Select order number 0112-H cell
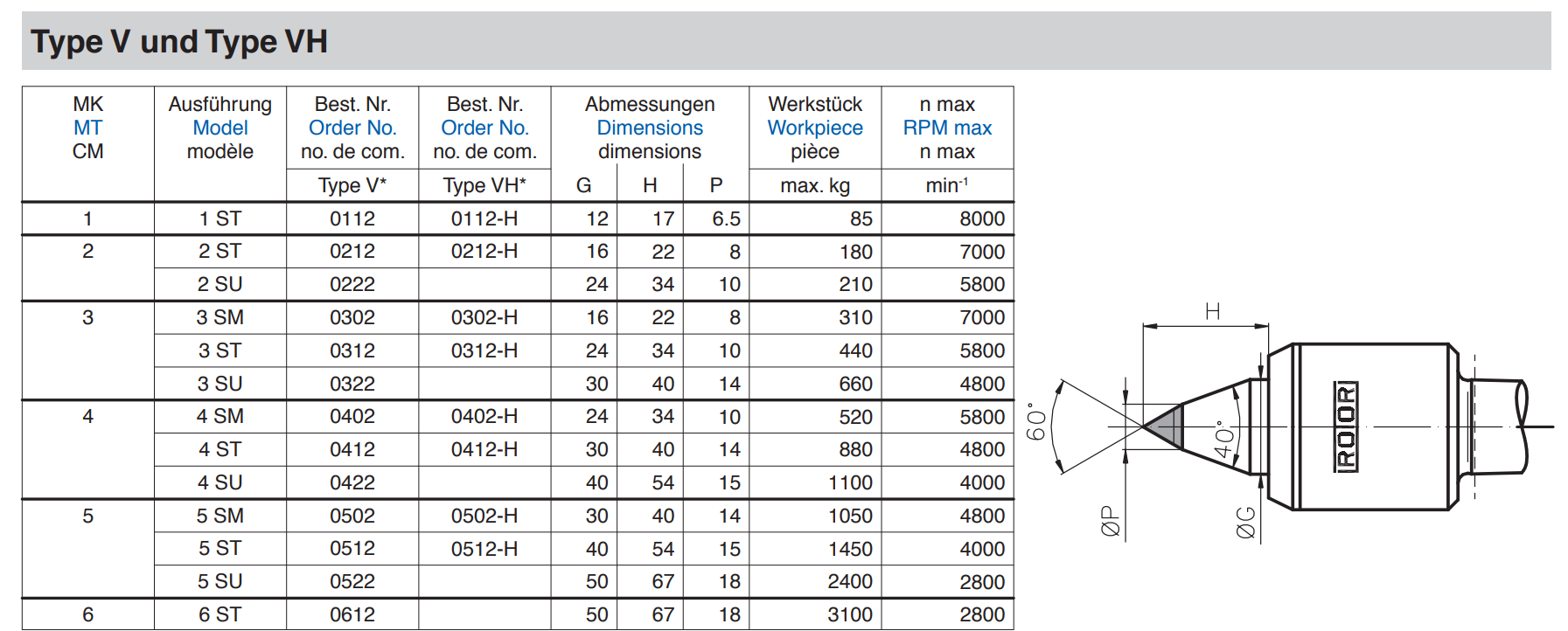This screenshot has width=1568, height=631. (484, 218)
